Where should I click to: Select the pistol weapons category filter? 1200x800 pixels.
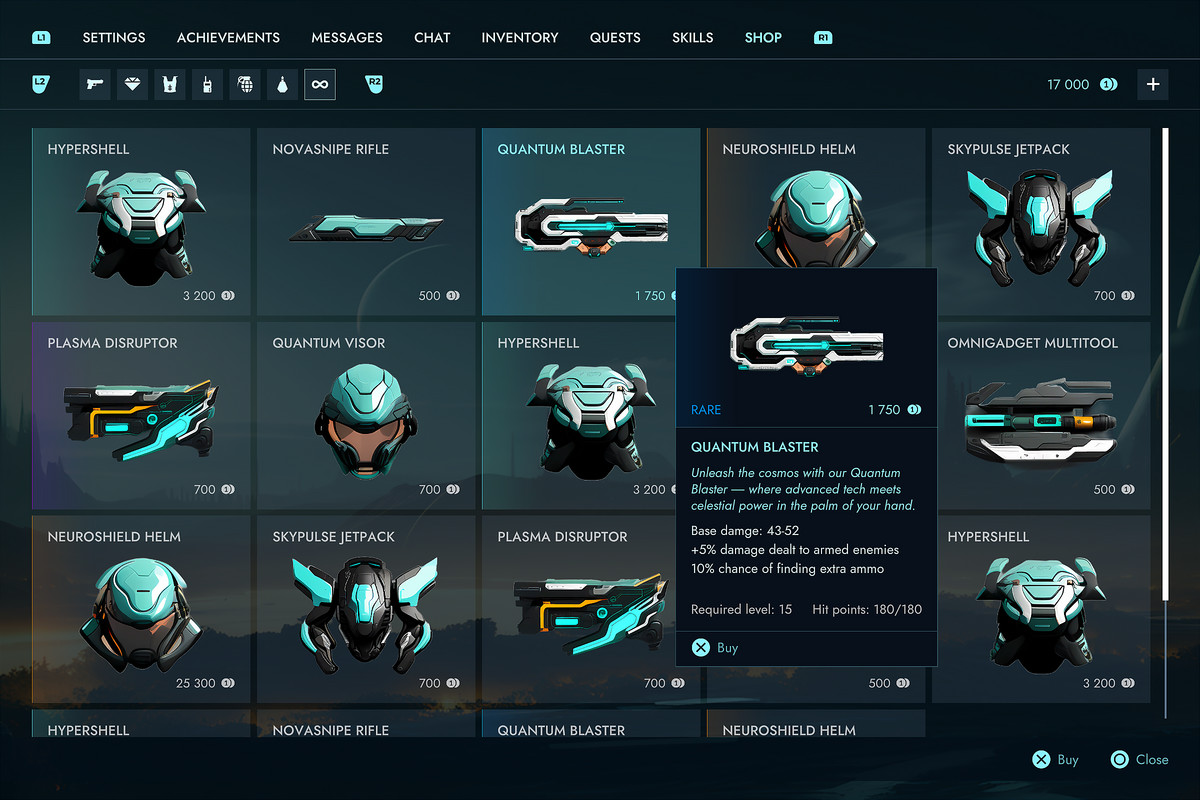tap(95, 84)
